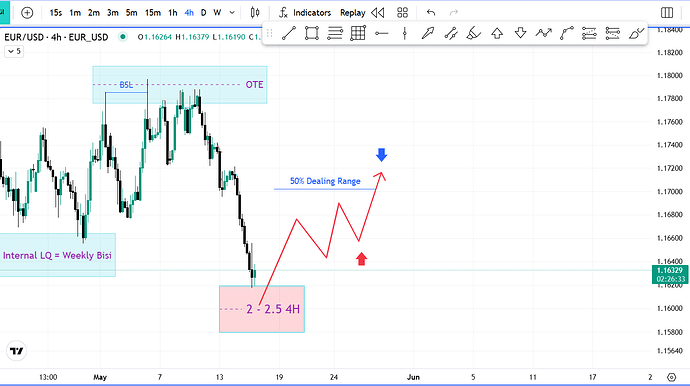Select the BSL label on chart

[x=126, y=85]
